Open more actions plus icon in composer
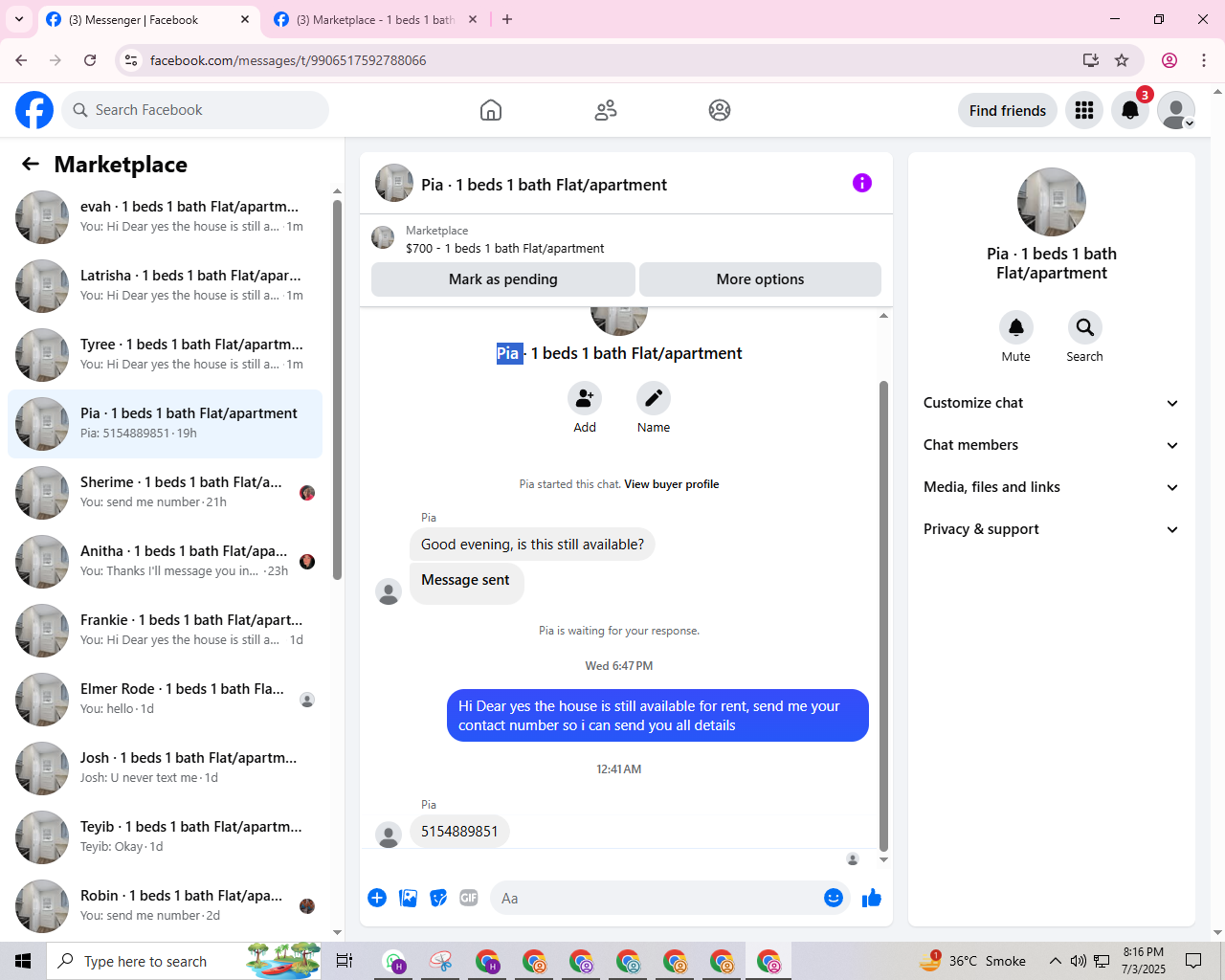1225x980 pixels. click(377, 898)
